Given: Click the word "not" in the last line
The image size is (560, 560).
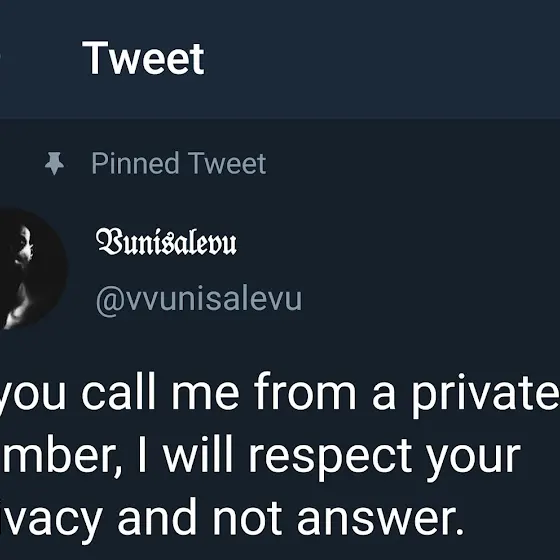Looking at the screenshot, I should pyautogui.click(x=248, y=516).
